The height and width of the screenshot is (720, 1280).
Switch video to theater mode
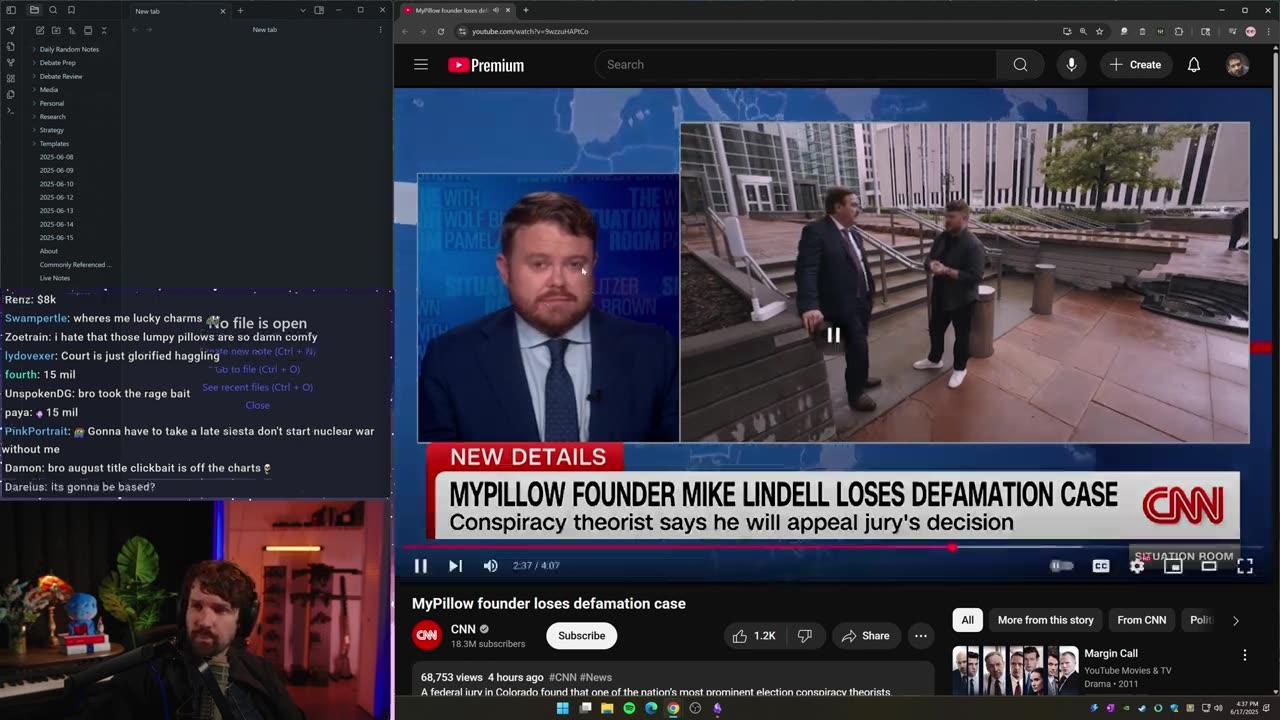coord(1209,566)
